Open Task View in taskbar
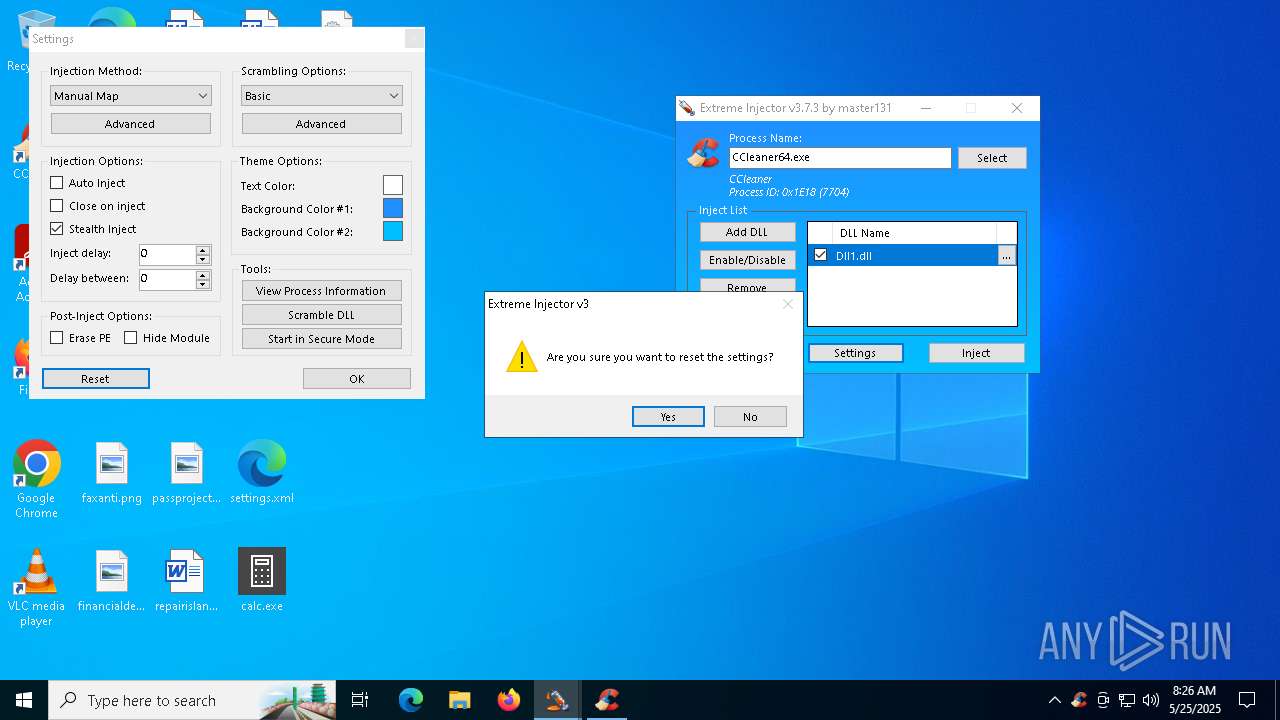1280x720 pixels. (360, 700)
